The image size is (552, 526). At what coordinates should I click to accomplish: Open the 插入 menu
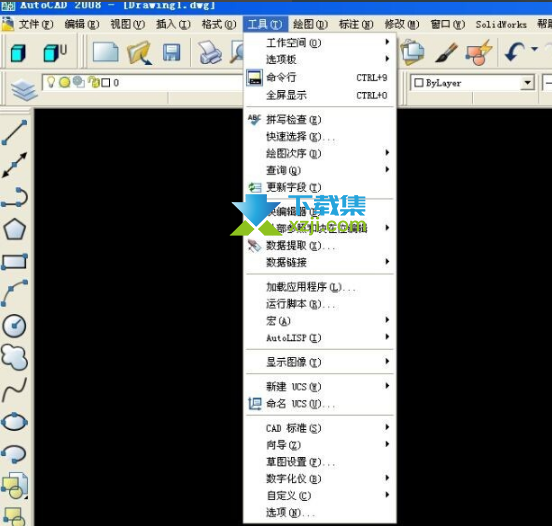point(173,24)
